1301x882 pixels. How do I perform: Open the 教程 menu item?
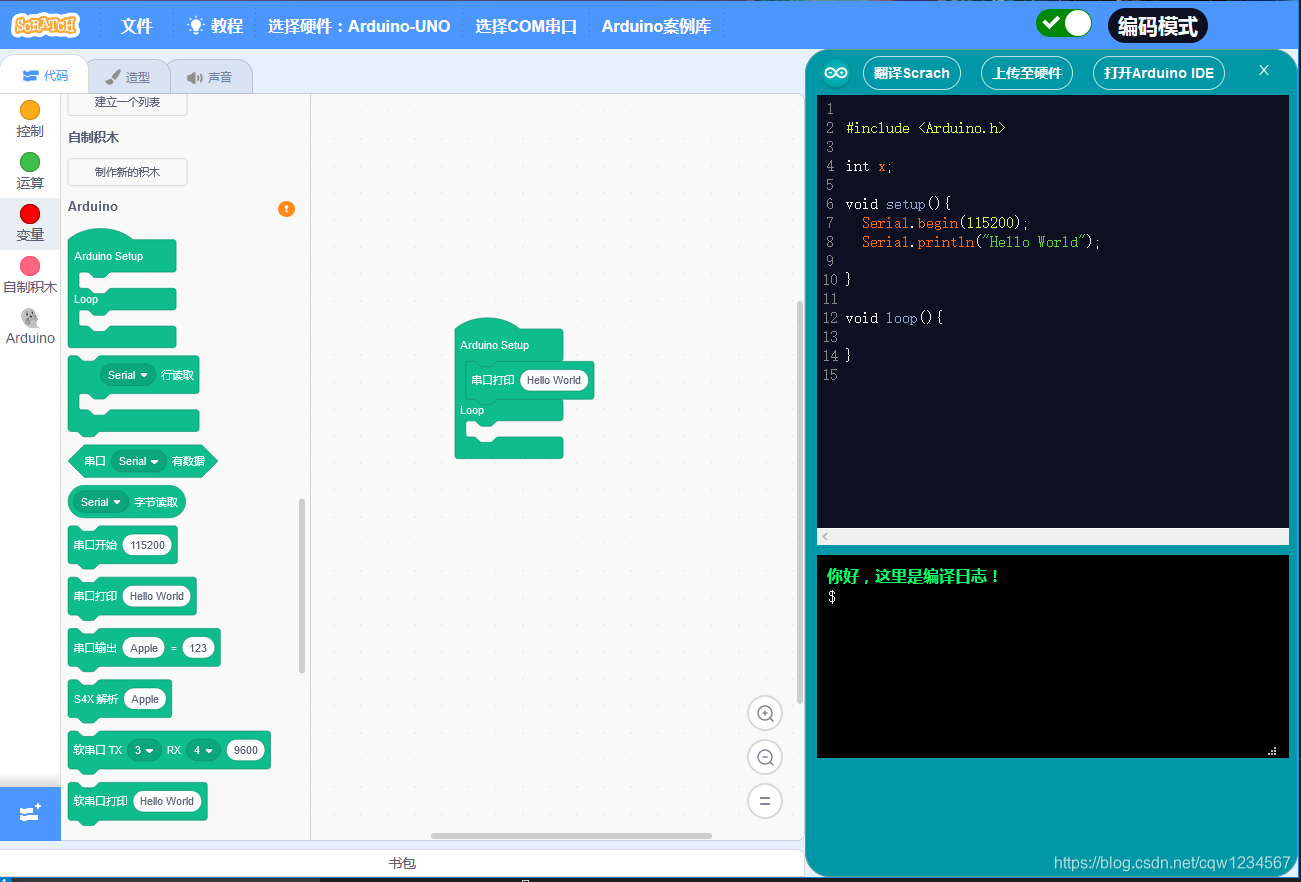click(227, 26)
